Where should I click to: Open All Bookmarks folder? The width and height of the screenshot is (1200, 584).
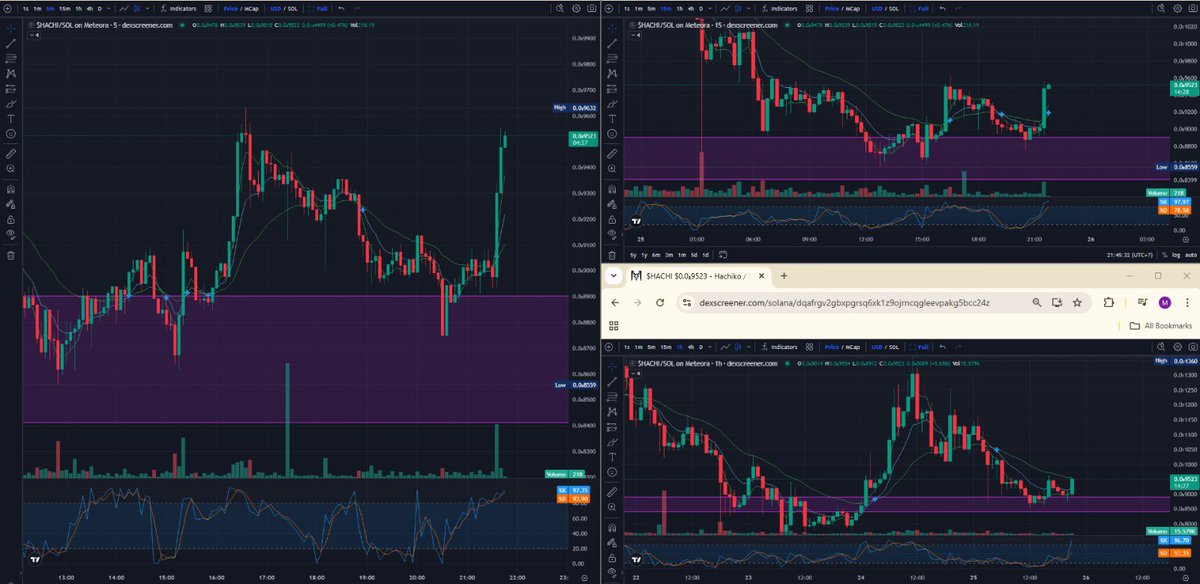click(1160, 325)
